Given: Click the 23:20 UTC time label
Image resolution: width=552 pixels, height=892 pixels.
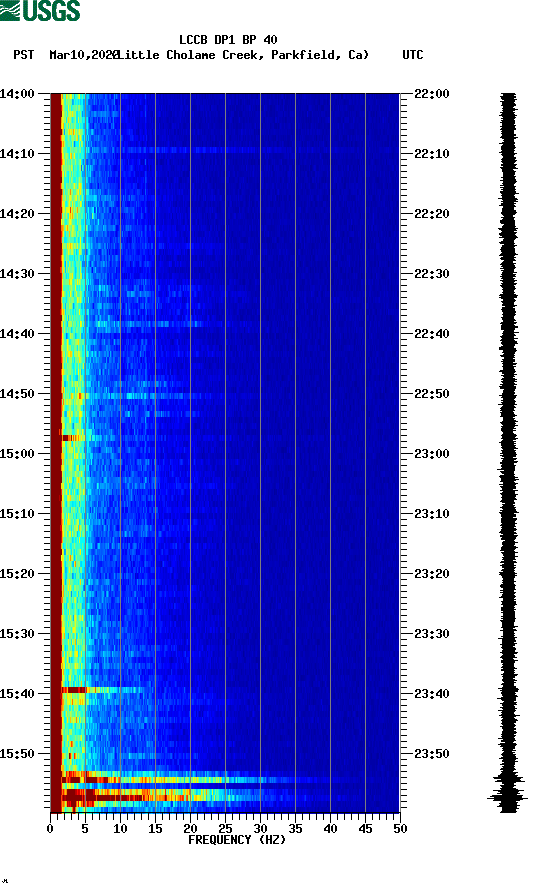Looking at the screenshot, I should coord(432,574).
